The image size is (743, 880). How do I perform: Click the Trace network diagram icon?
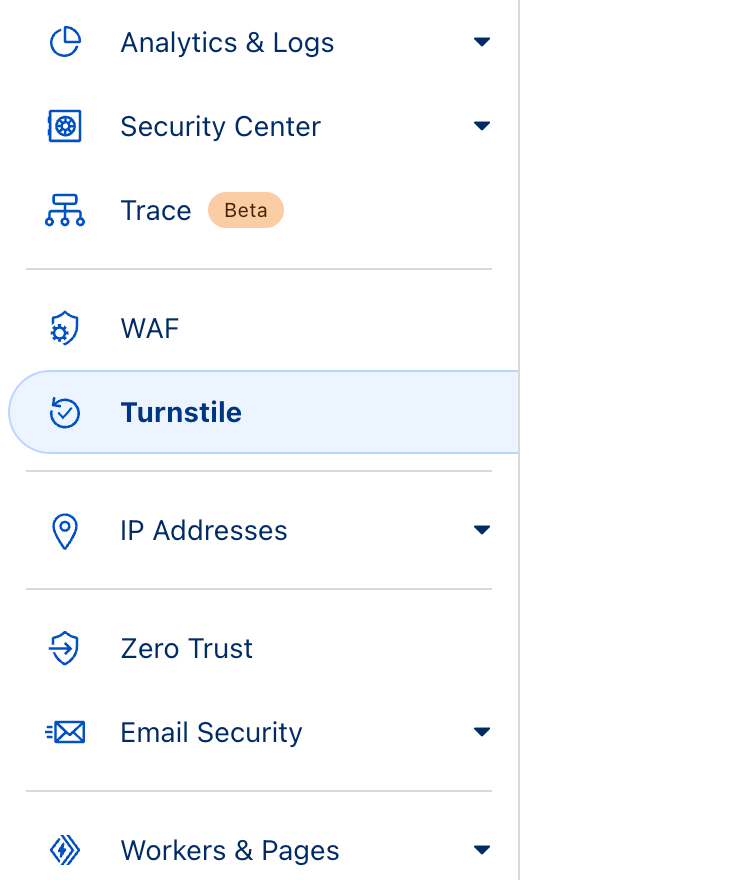[x=65, y=211]
